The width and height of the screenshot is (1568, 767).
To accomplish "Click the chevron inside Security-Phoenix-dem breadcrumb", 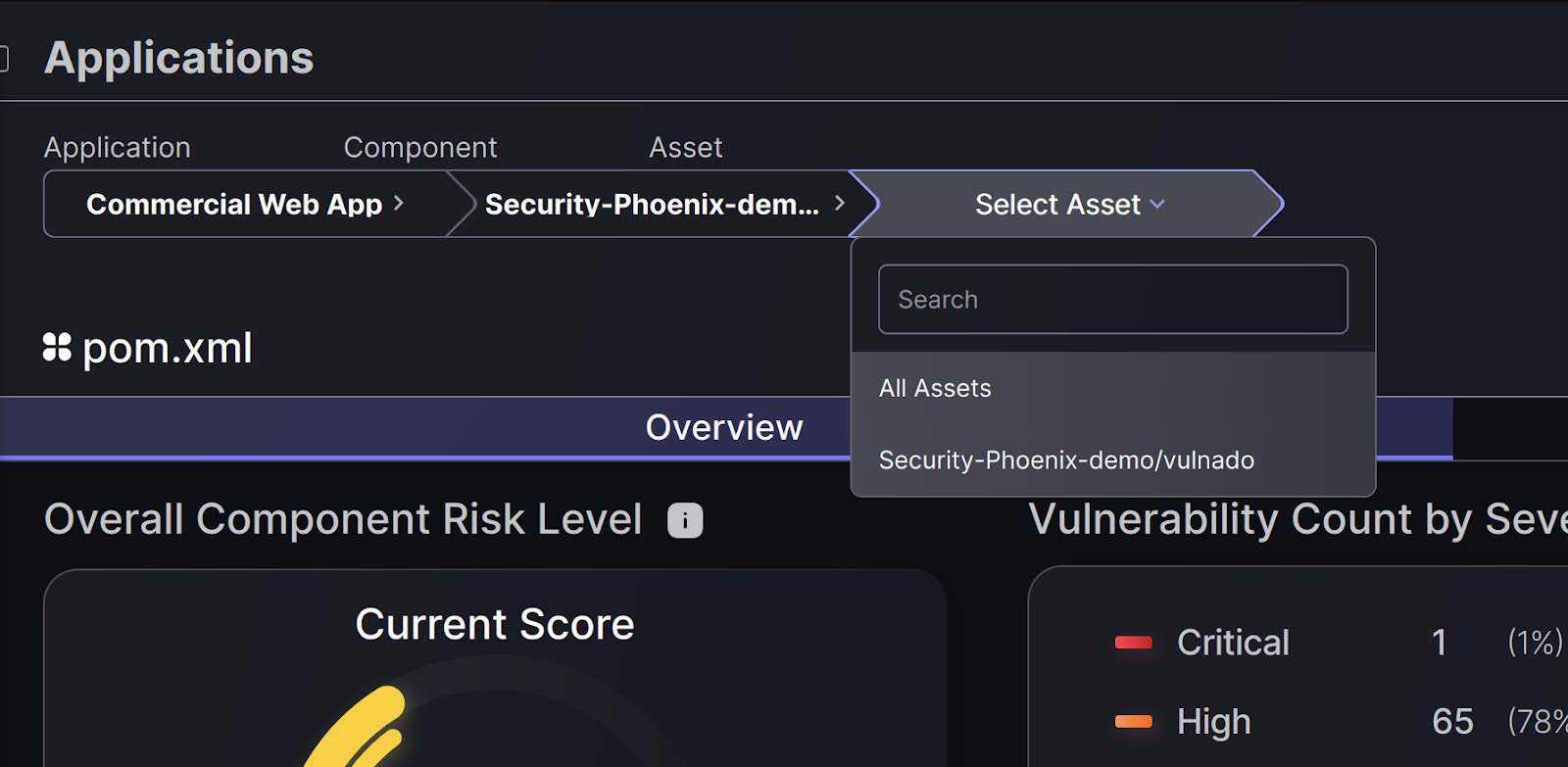I will pyautogui.click(x=839, y=204).
